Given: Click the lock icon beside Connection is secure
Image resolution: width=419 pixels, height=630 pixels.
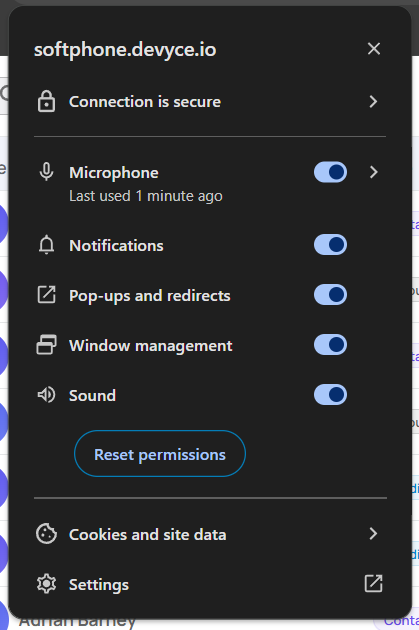Looking at the screenshot, I should (46, 101).
